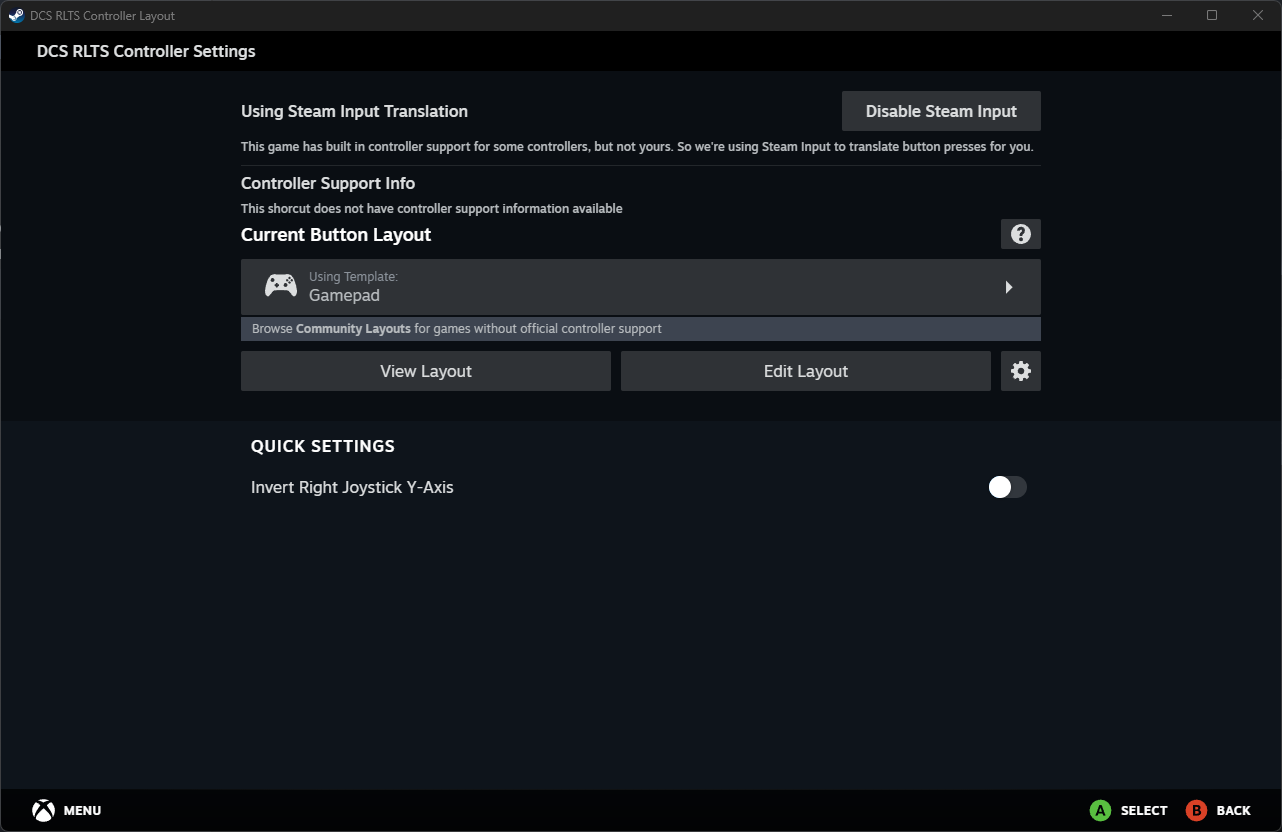Viewport: 1282px width, 832px height.
Task: Open layout options gear icon
Action: (x=1020, y=371)
